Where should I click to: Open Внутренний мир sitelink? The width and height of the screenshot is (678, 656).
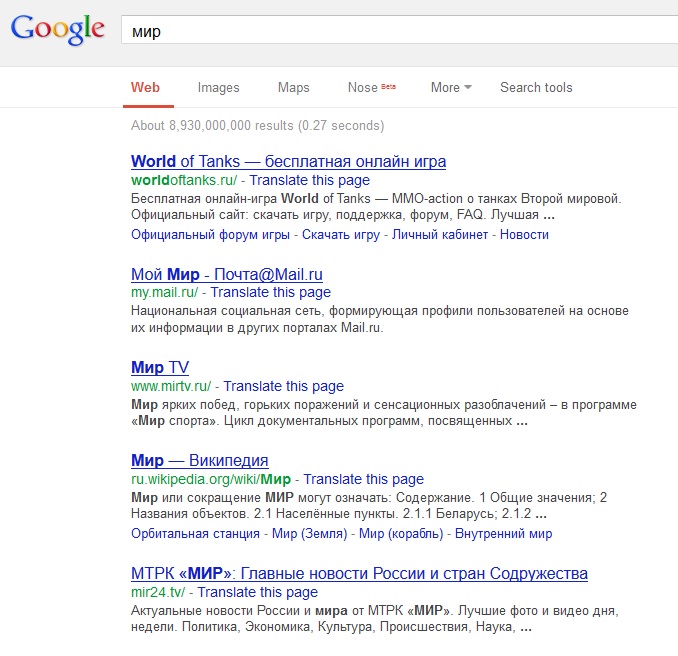click(x=503, y=534)
